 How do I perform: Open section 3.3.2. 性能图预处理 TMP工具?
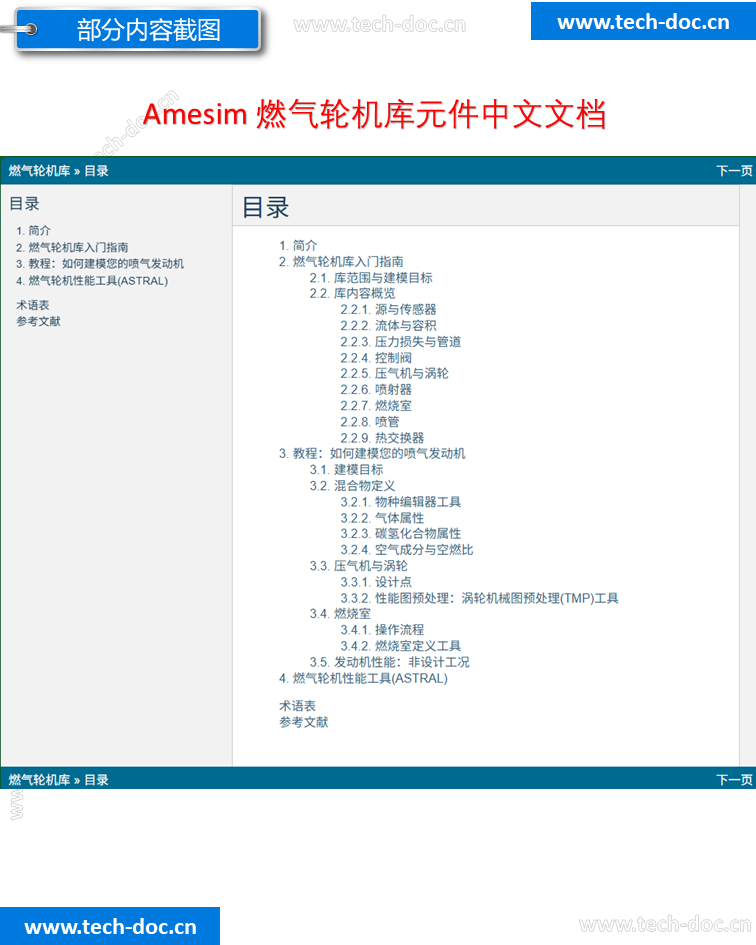pos(479,598)
